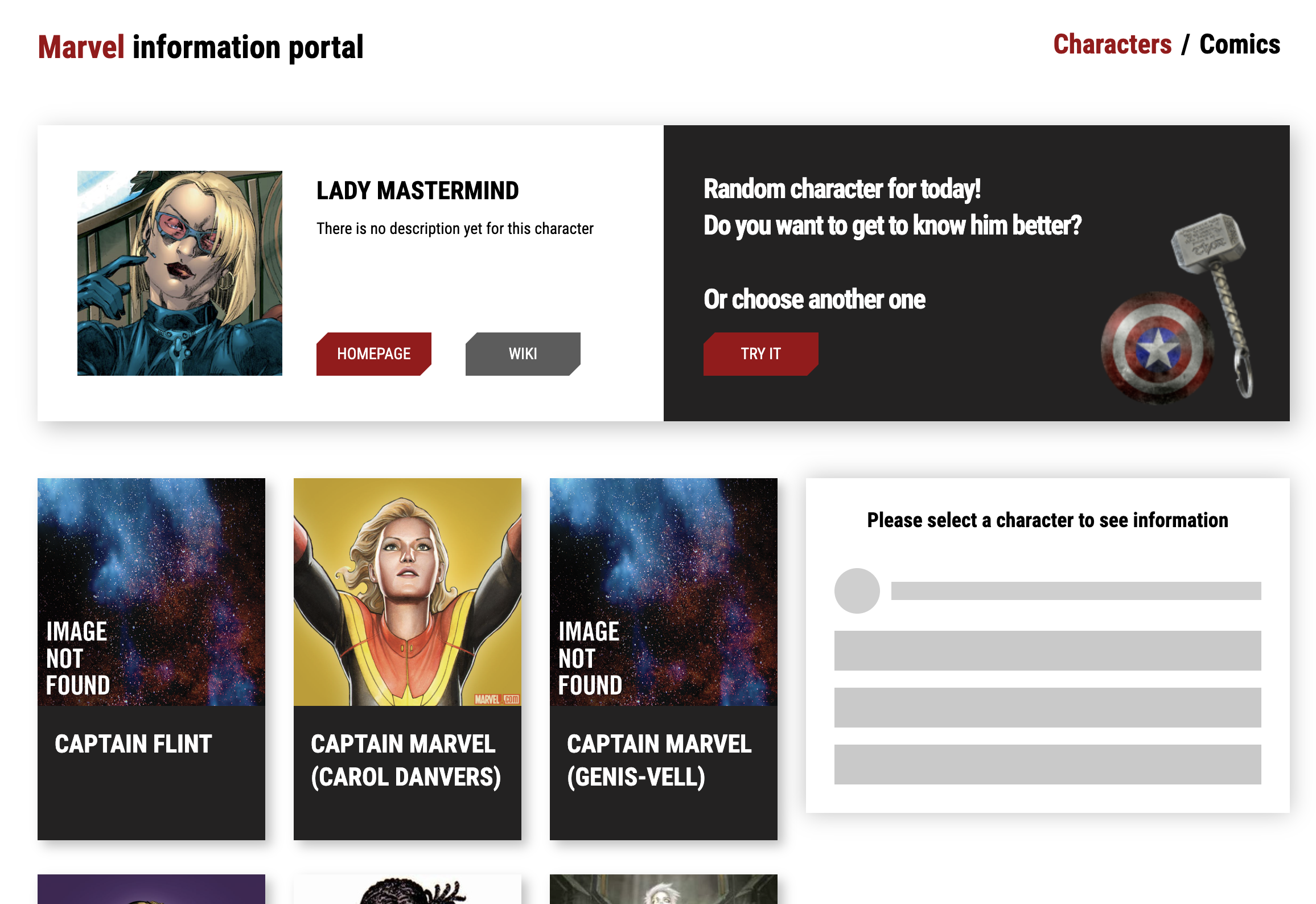Select the Captain Marvel (Genis-Vell) card
Screen dimensions: 1316x904
pos(664,659)
